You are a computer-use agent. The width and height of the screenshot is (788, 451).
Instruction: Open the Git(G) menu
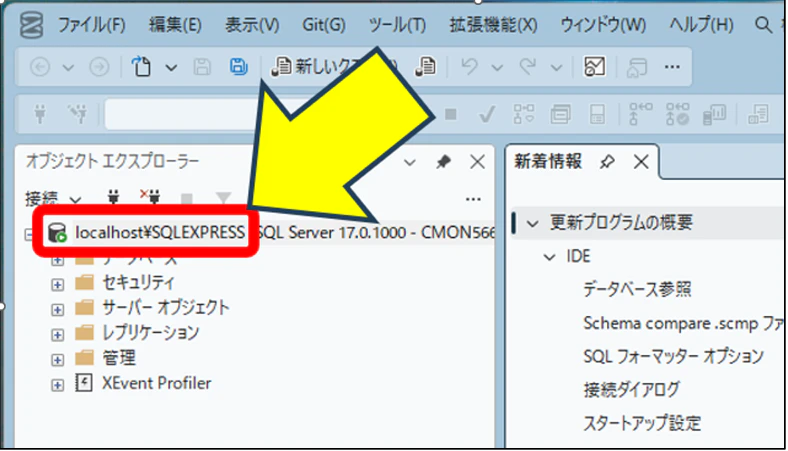324,25
